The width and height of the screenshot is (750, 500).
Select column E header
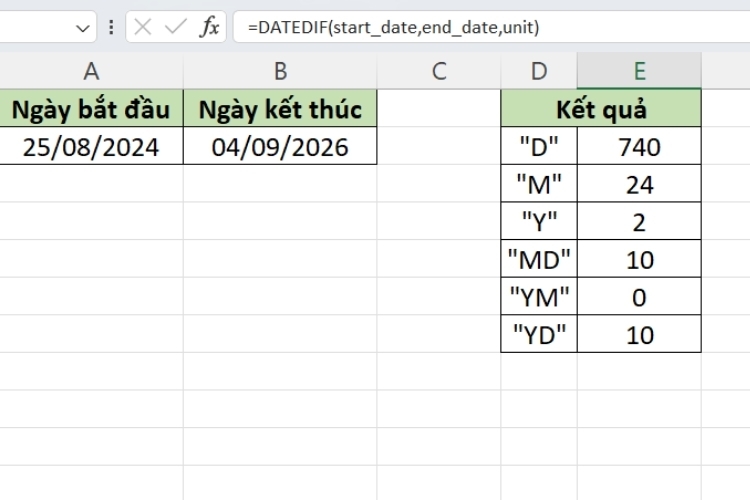pyautogui.click(x=640, y=71)
